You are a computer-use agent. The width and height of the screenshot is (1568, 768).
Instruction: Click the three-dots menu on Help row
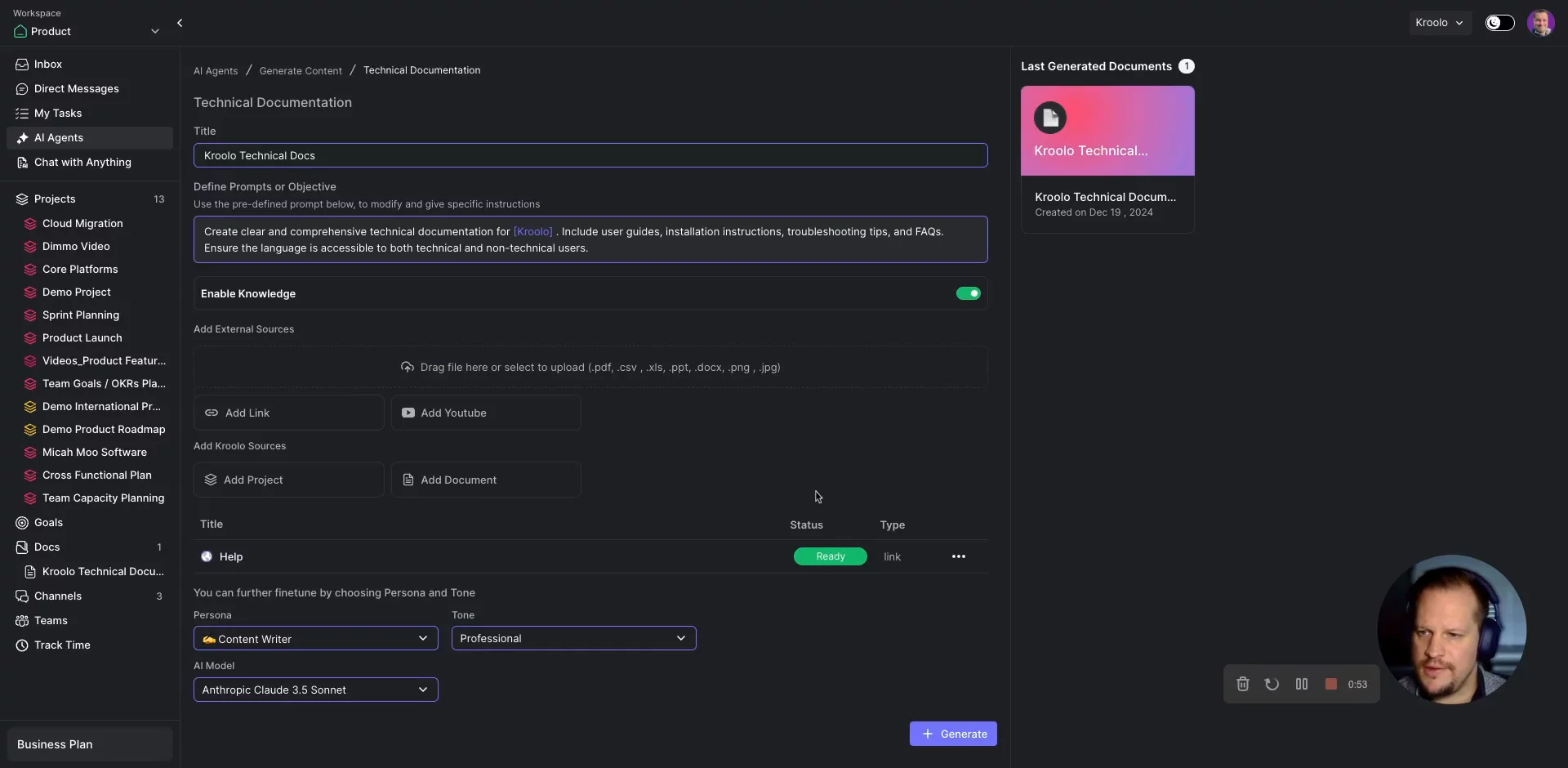tap(958, 556)
